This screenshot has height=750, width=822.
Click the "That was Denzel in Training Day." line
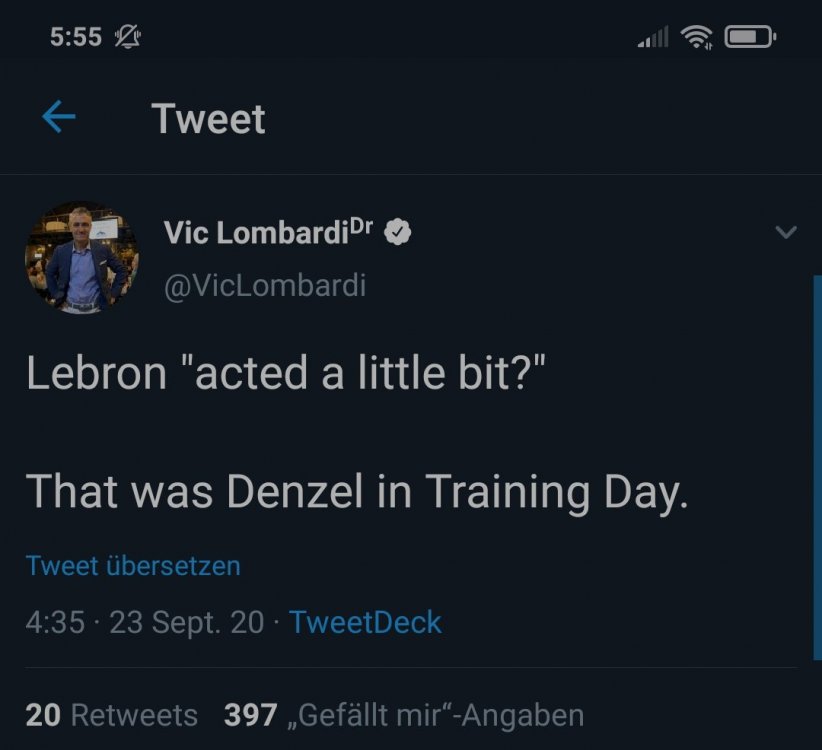point(357,491)
